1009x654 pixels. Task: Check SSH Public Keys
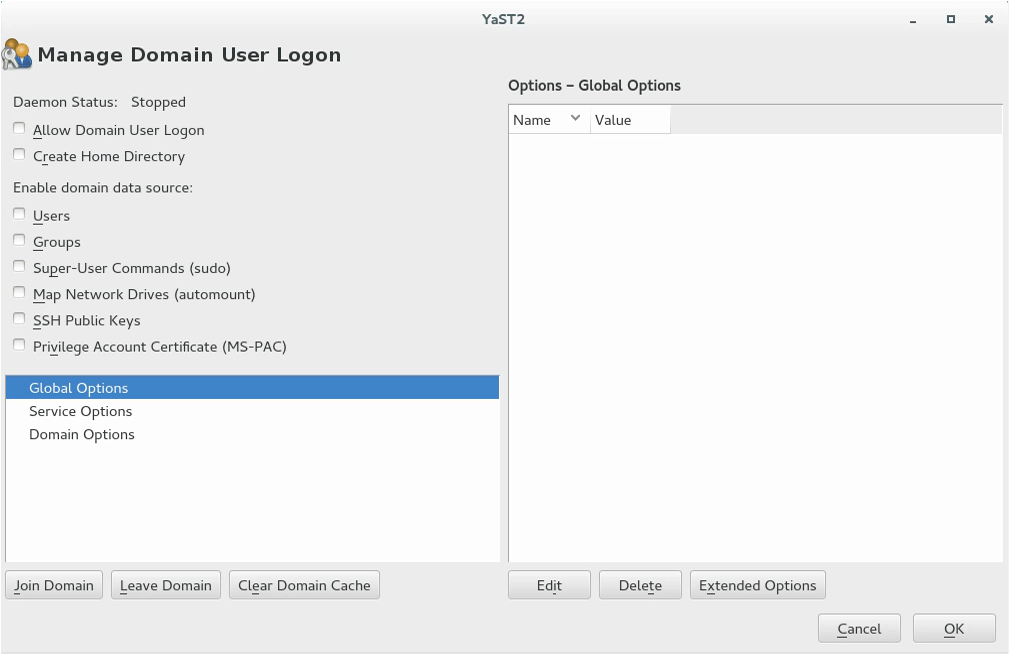(x=18, y=319)
